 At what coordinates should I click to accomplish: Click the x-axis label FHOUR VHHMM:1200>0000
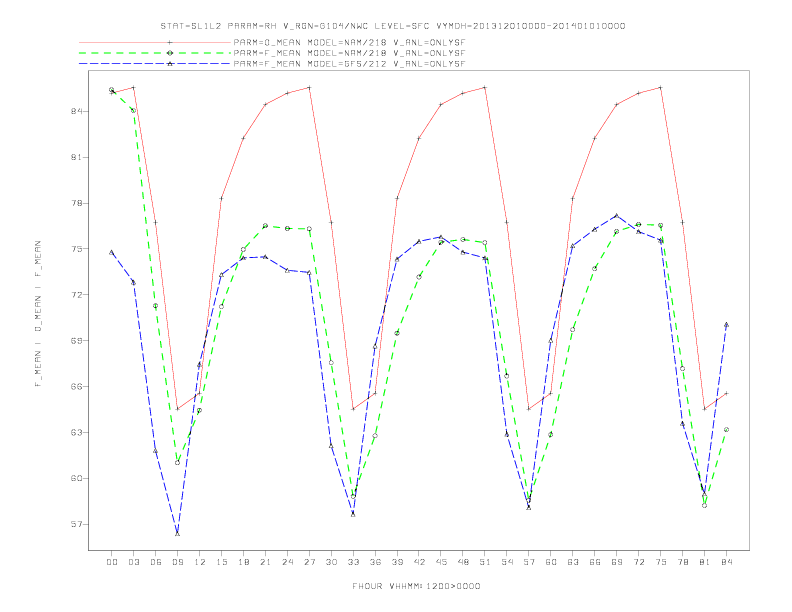tap(416, 586)
